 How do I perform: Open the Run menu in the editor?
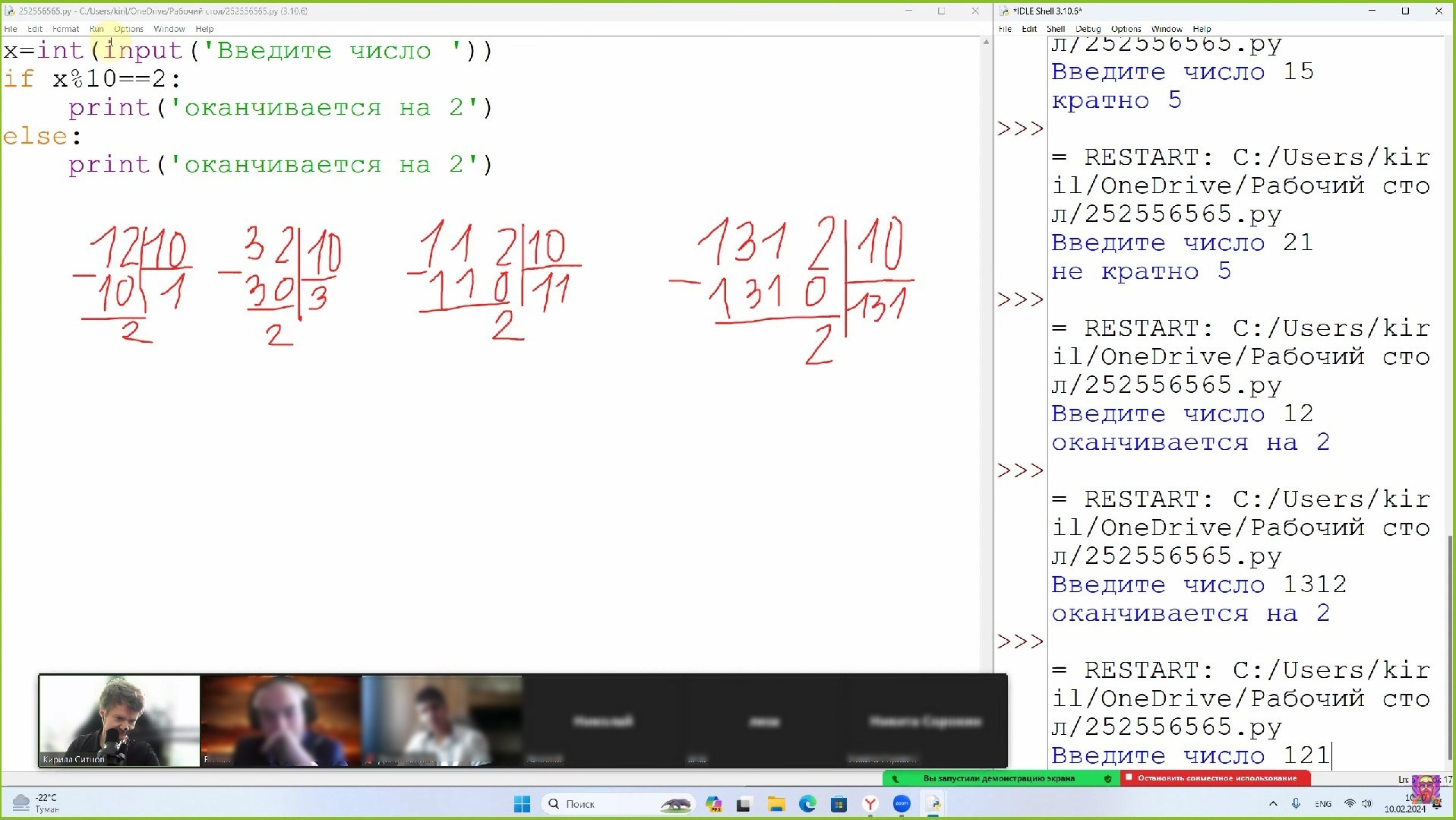pyautogui.click(x=96, y=29)
